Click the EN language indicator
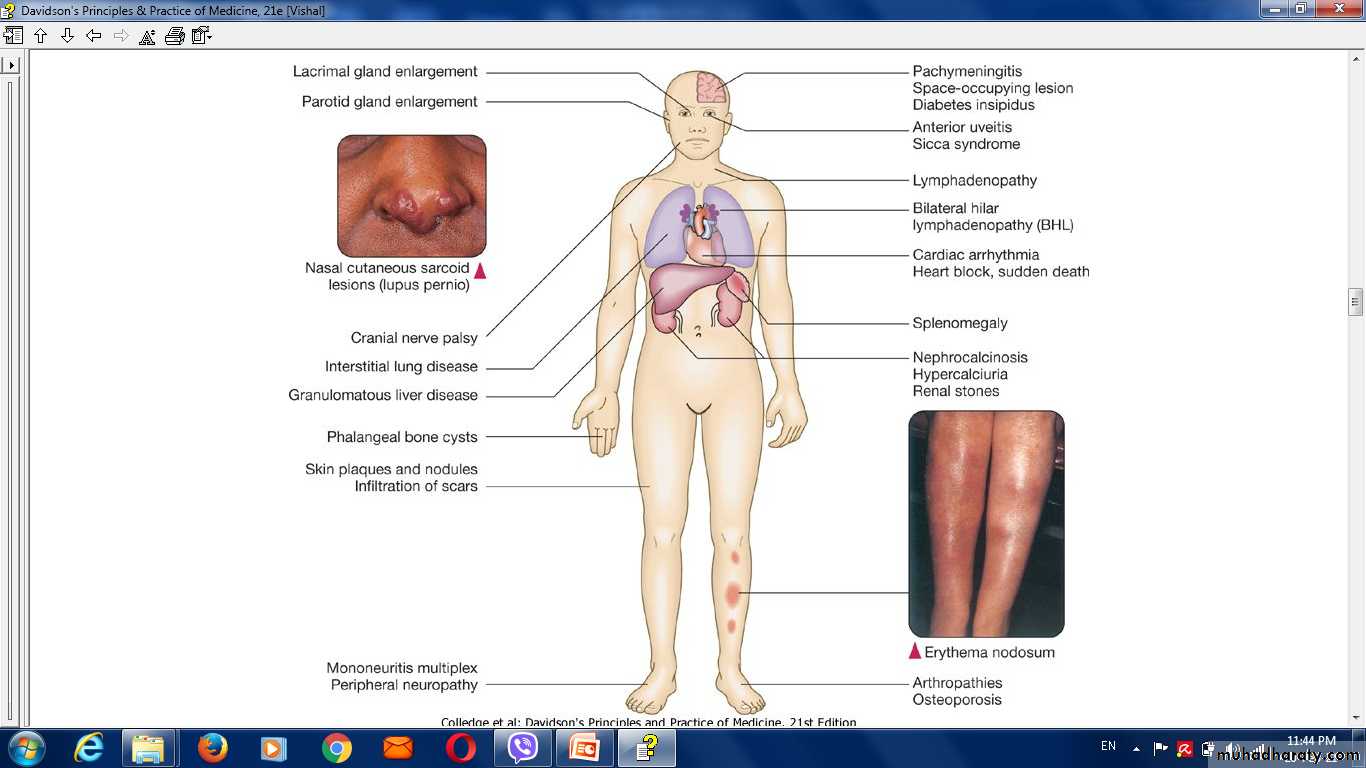Viewport: 1366px width, 768px height. pos(1108,746)
